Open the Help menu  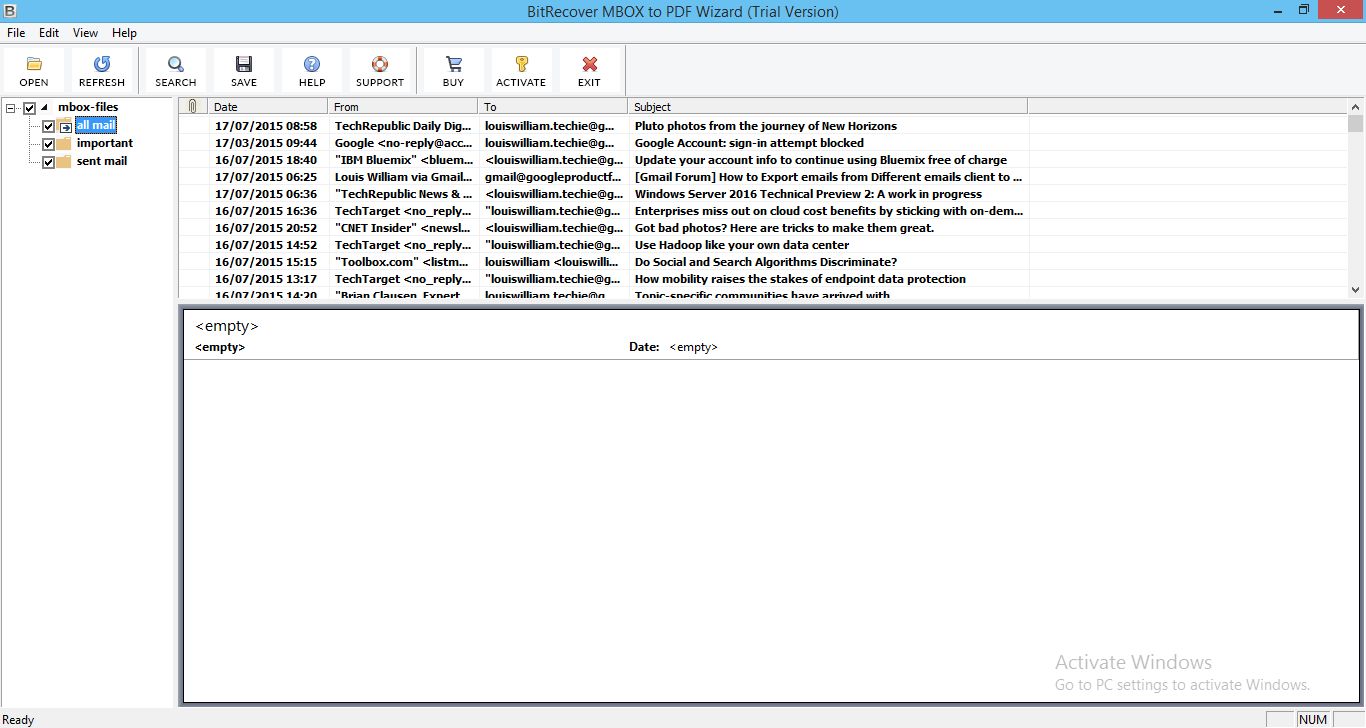pyautogui.click(x=124, y=33)
